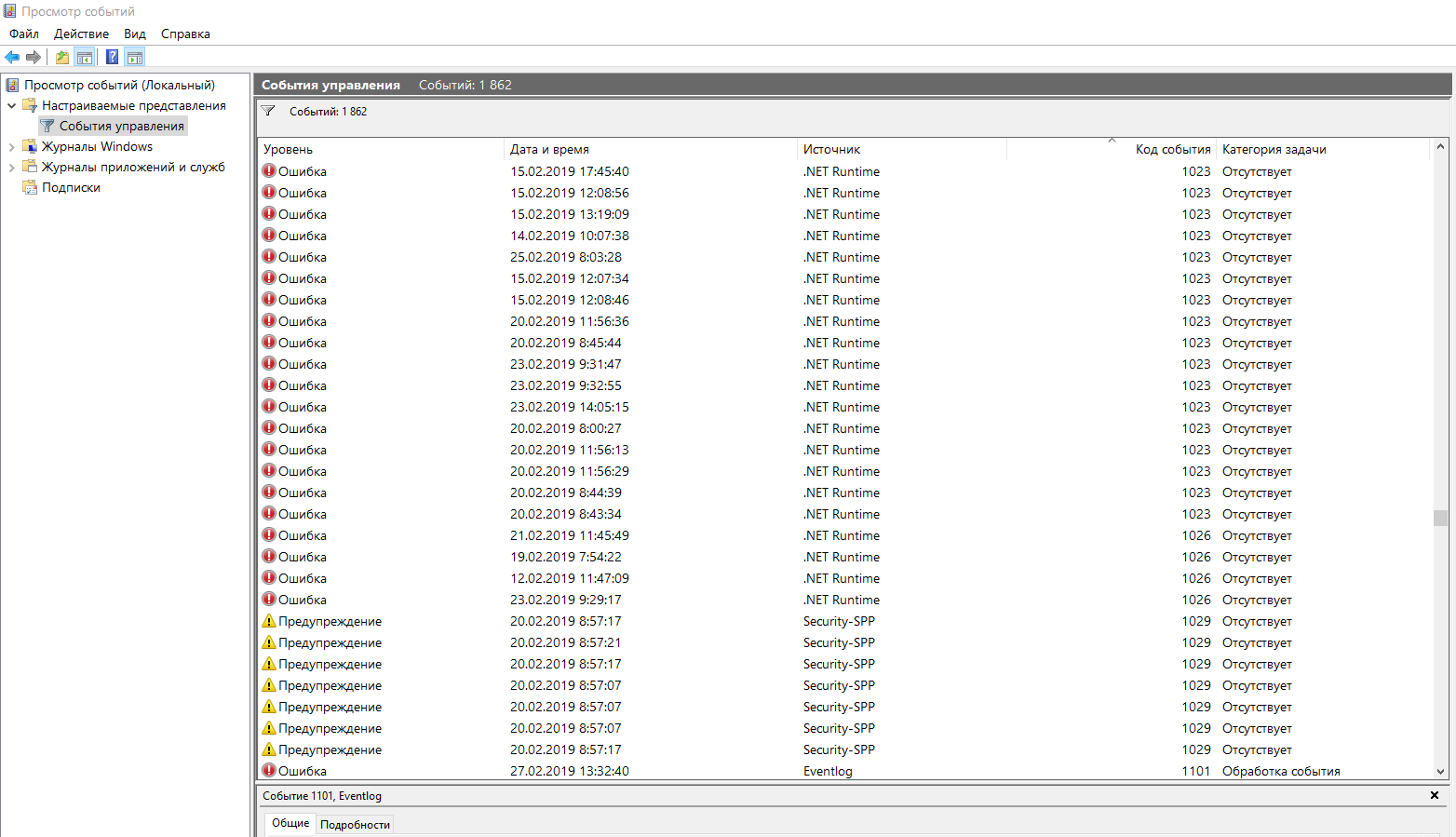Sort by the Уровень column header
This screenshot has height=837, width=1456.
pos(381,149)
